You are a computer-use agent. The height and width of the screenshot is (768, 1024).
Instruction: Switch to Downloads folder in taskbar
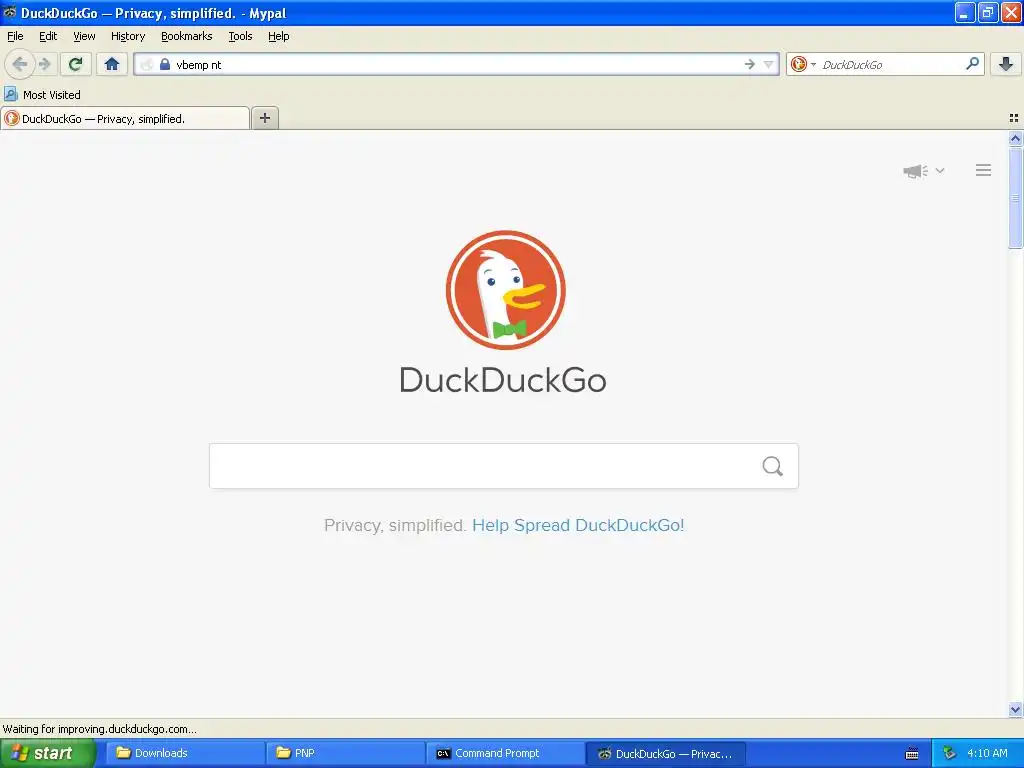[x=185, y=754]
